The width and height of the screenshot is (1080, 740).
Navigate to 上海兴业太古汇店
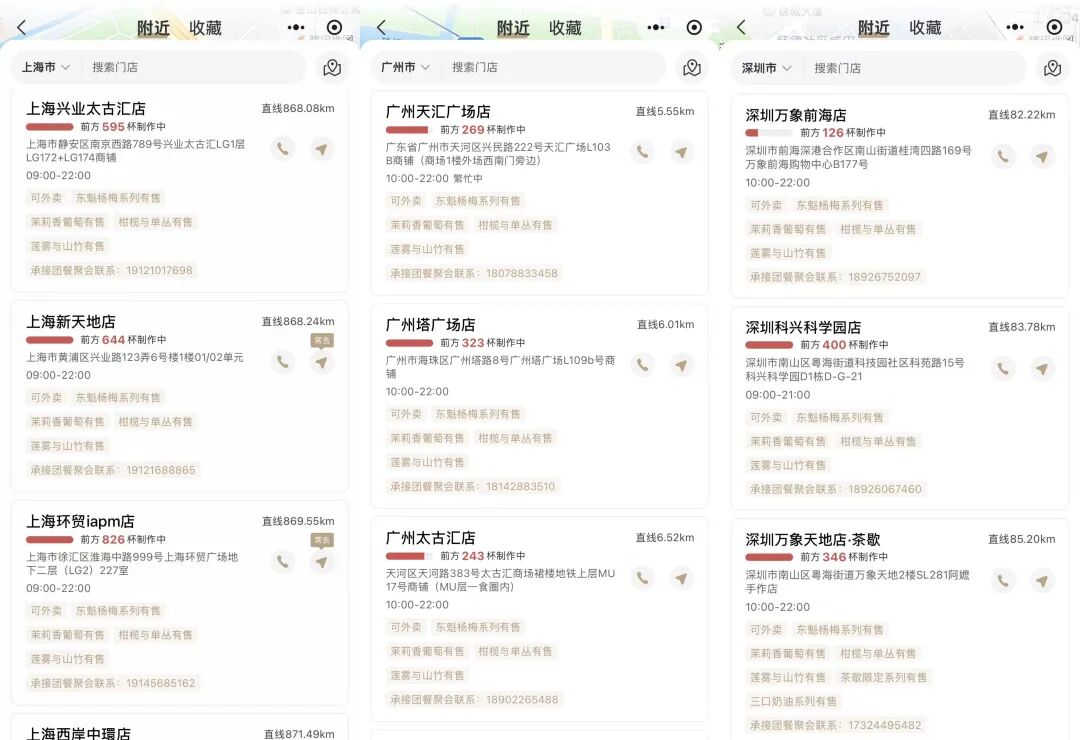tap(322, 149)
